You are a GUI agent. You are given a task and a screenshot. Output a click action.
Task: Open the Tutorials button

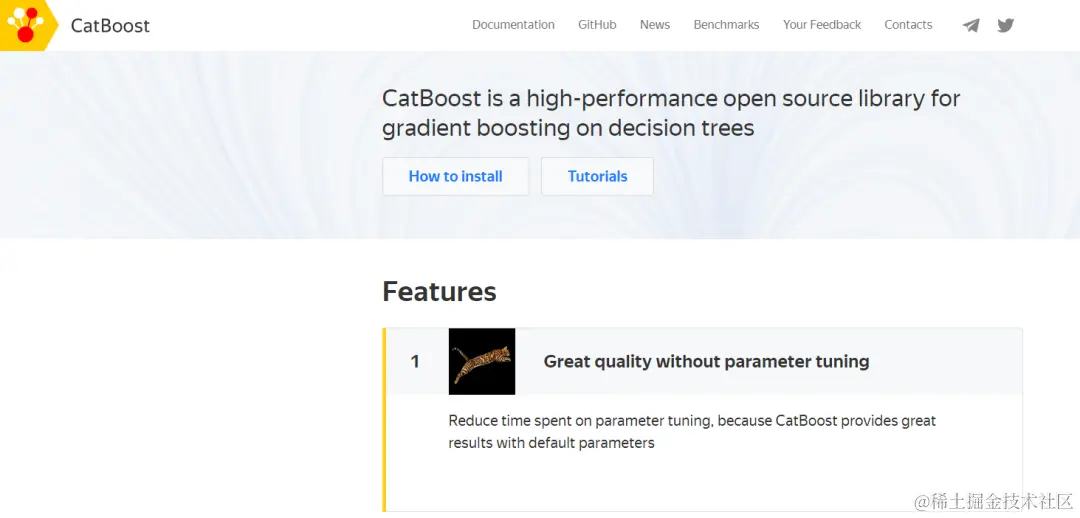click(x=597, y=176)
